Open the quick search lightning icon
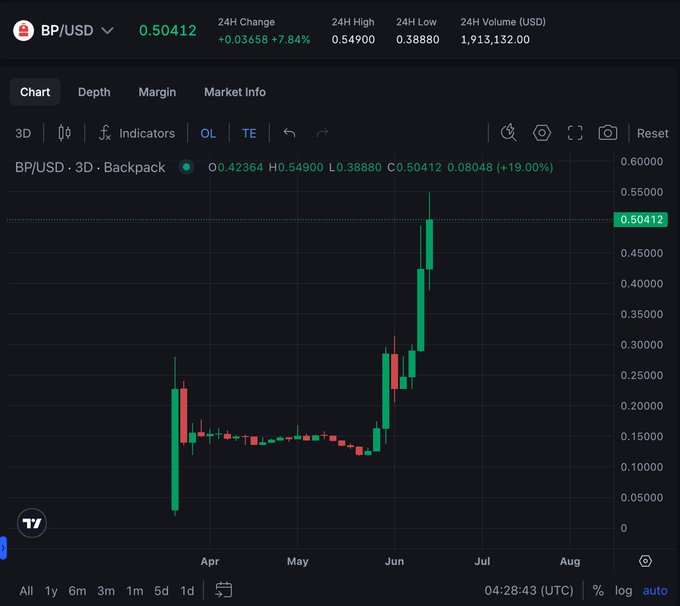The width and height of the screenshot is (680, 606). [x=508, y=132]
